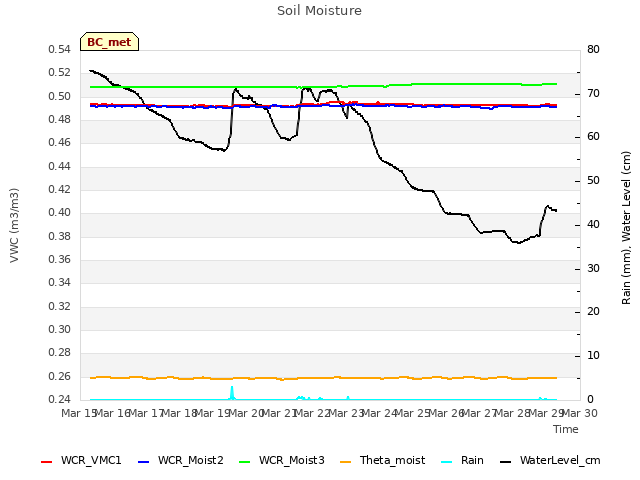The image size is (640, 480).
Task: Click the 0.52 left axis tick label
Action: point(60,73)
